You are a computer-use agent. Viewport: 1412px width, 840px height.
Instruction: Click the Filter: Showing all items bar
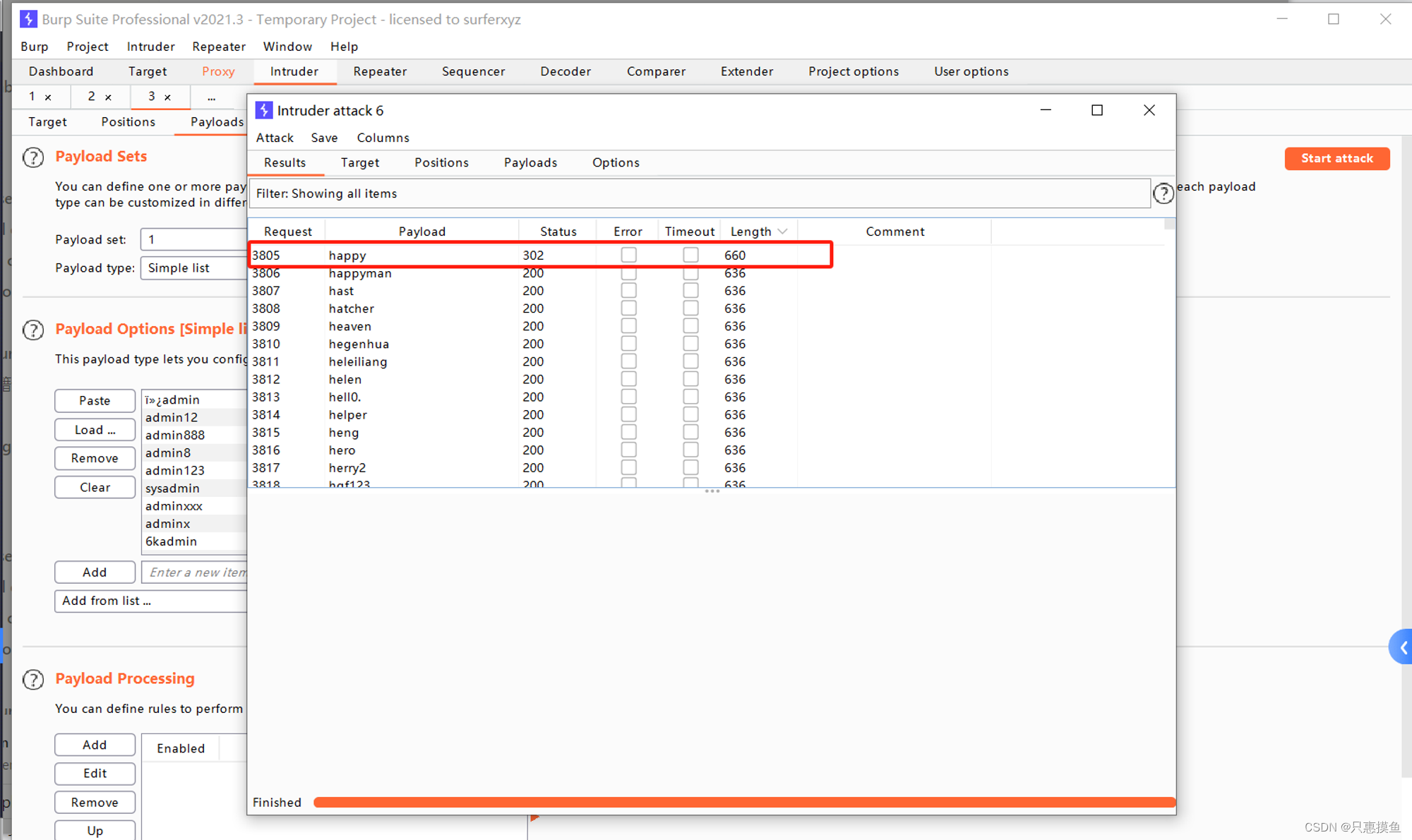point(699,193)
